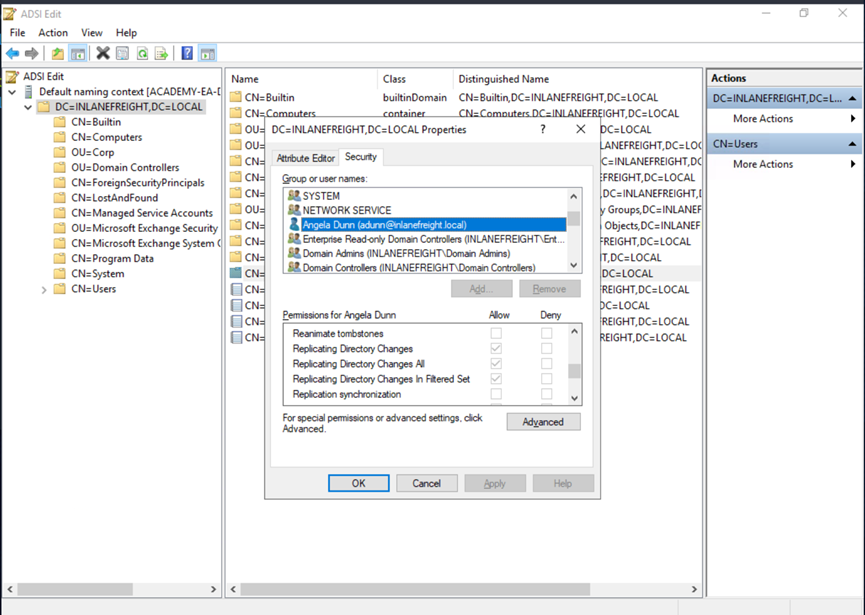Click scroll-down arrow of permissions list
The image size is (865, 615).
[574, 398]
